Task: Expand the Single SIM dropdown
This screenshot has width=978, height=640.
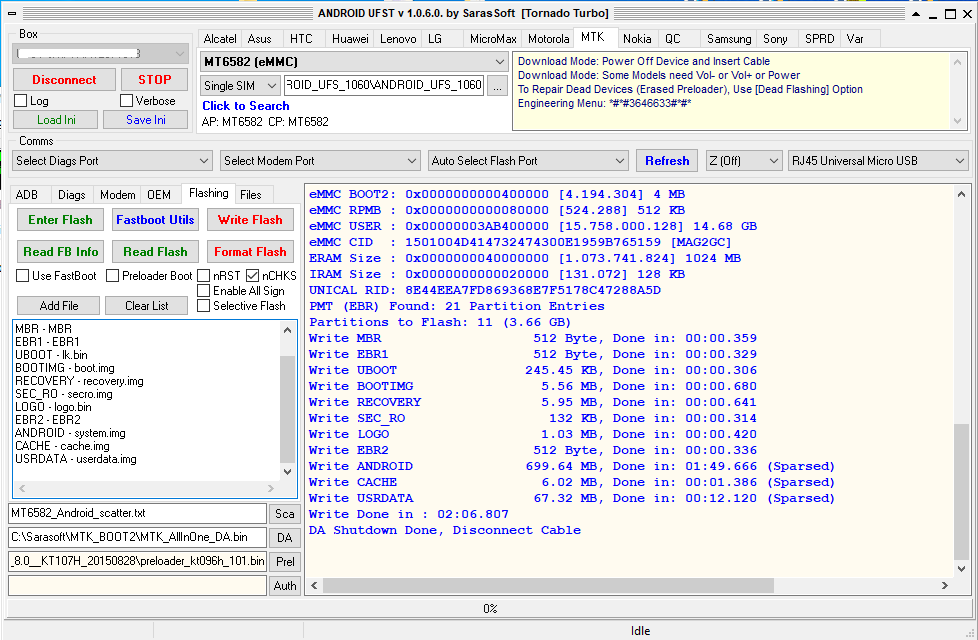Action: [240, 85]
